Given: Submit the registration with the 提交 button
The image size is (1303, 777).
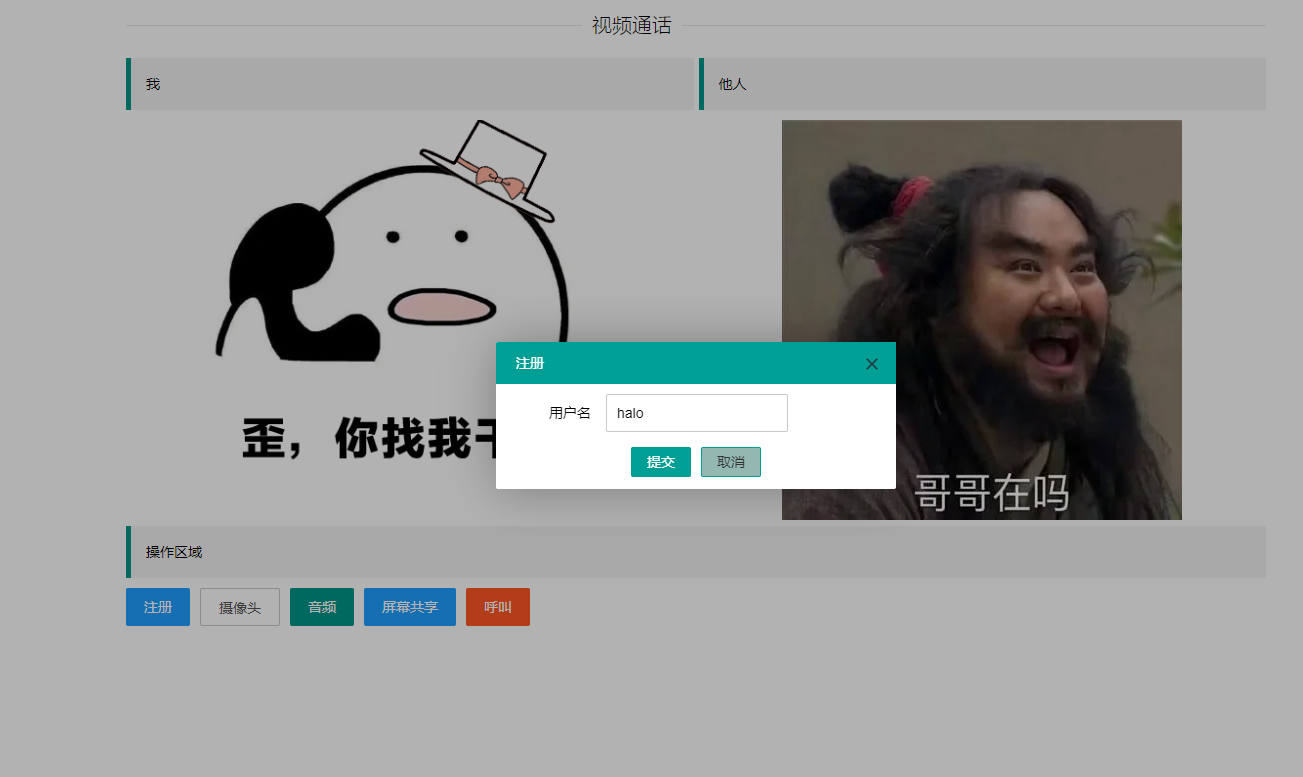Looking at the screenshot, I should pyautogui.click(x=661, y=462).
